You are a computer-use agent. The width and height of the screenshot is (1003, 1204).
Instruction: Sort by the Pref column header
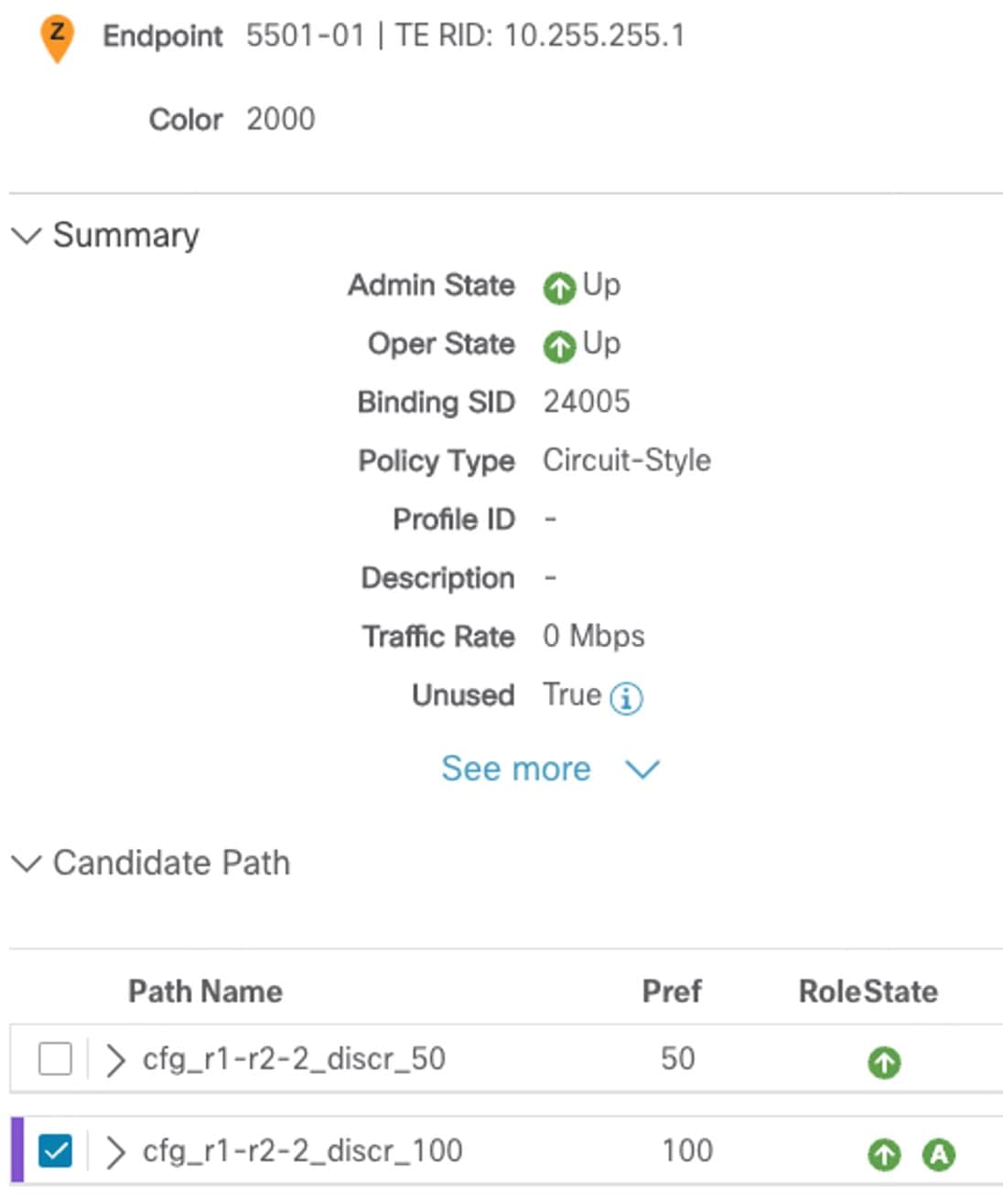(672, 991)
